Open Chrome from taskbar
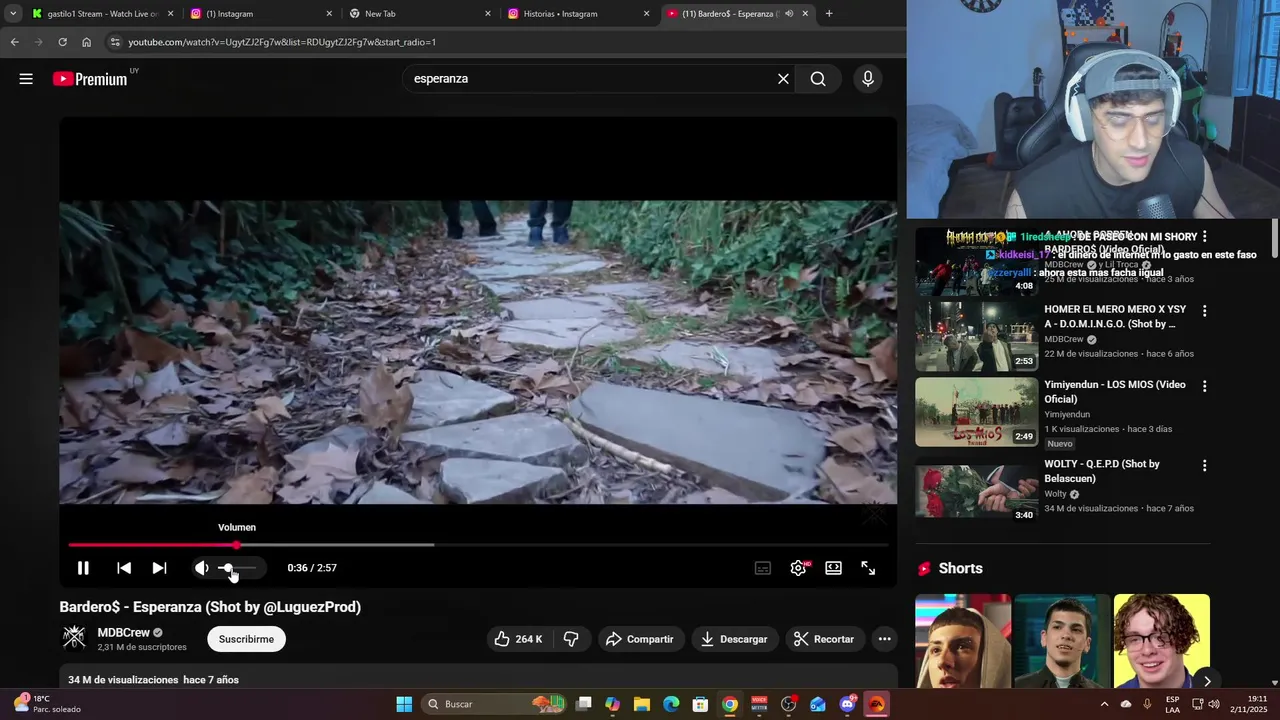The height and width of the screenshot is (720, 1280). pos(730,704)
